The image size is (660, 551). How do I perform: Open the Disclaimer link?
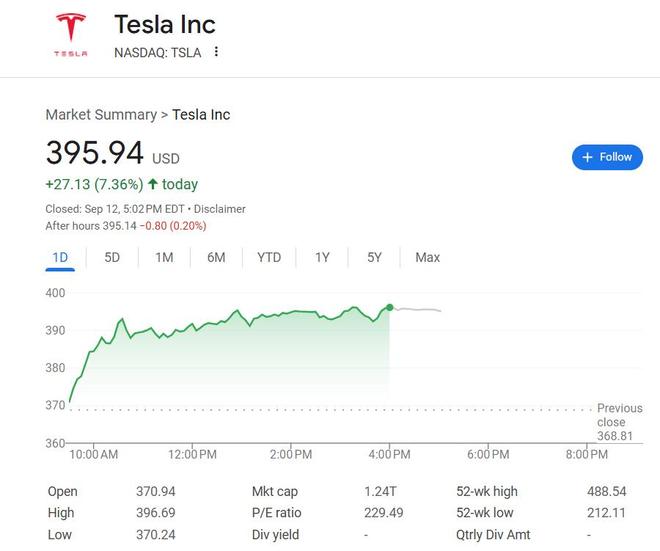[x=219, y=209]
